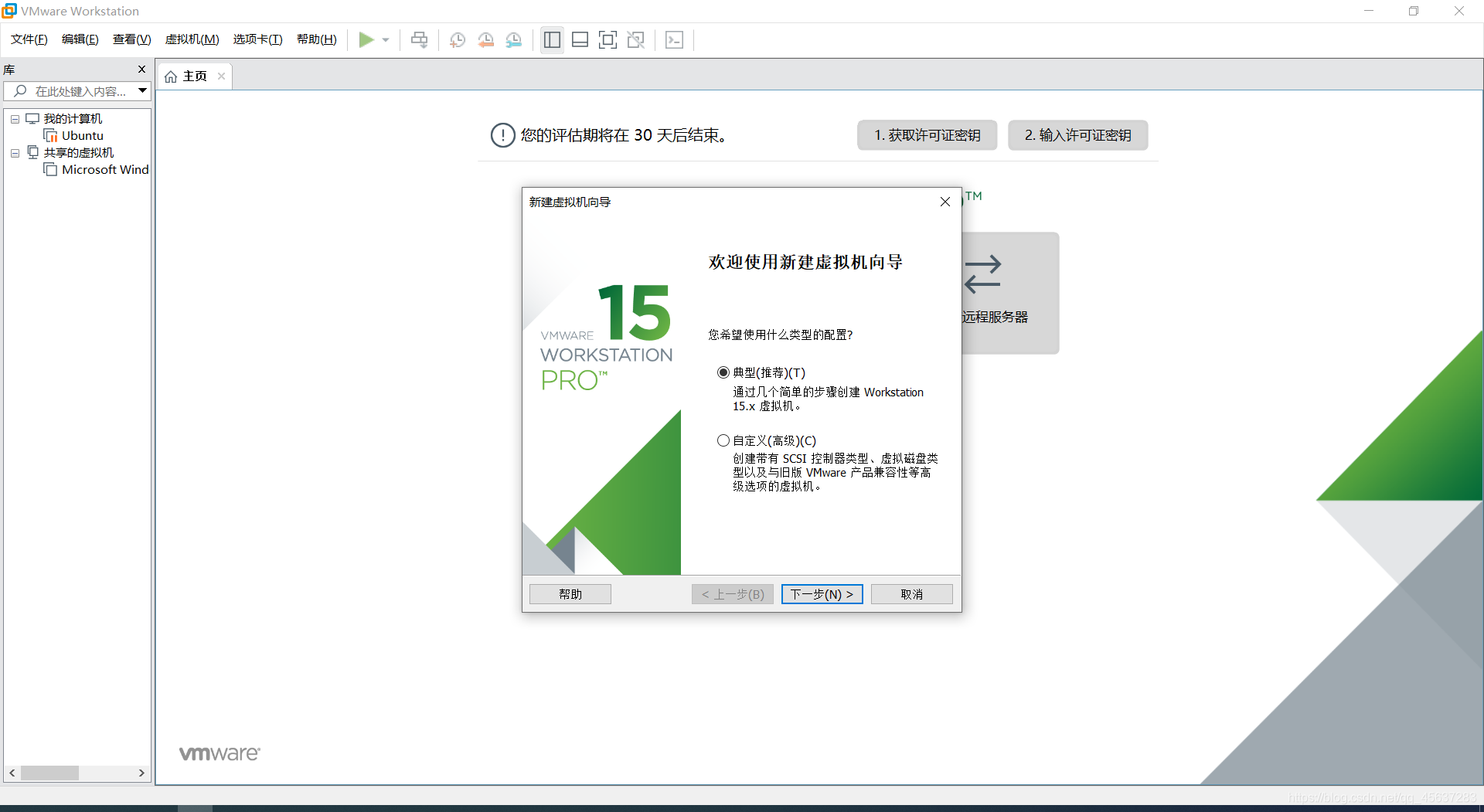The width and height of the screenshot is (1484, 812).
Task: Select the 典型(推荐) configuration option
Action: (x=723, y=372)
